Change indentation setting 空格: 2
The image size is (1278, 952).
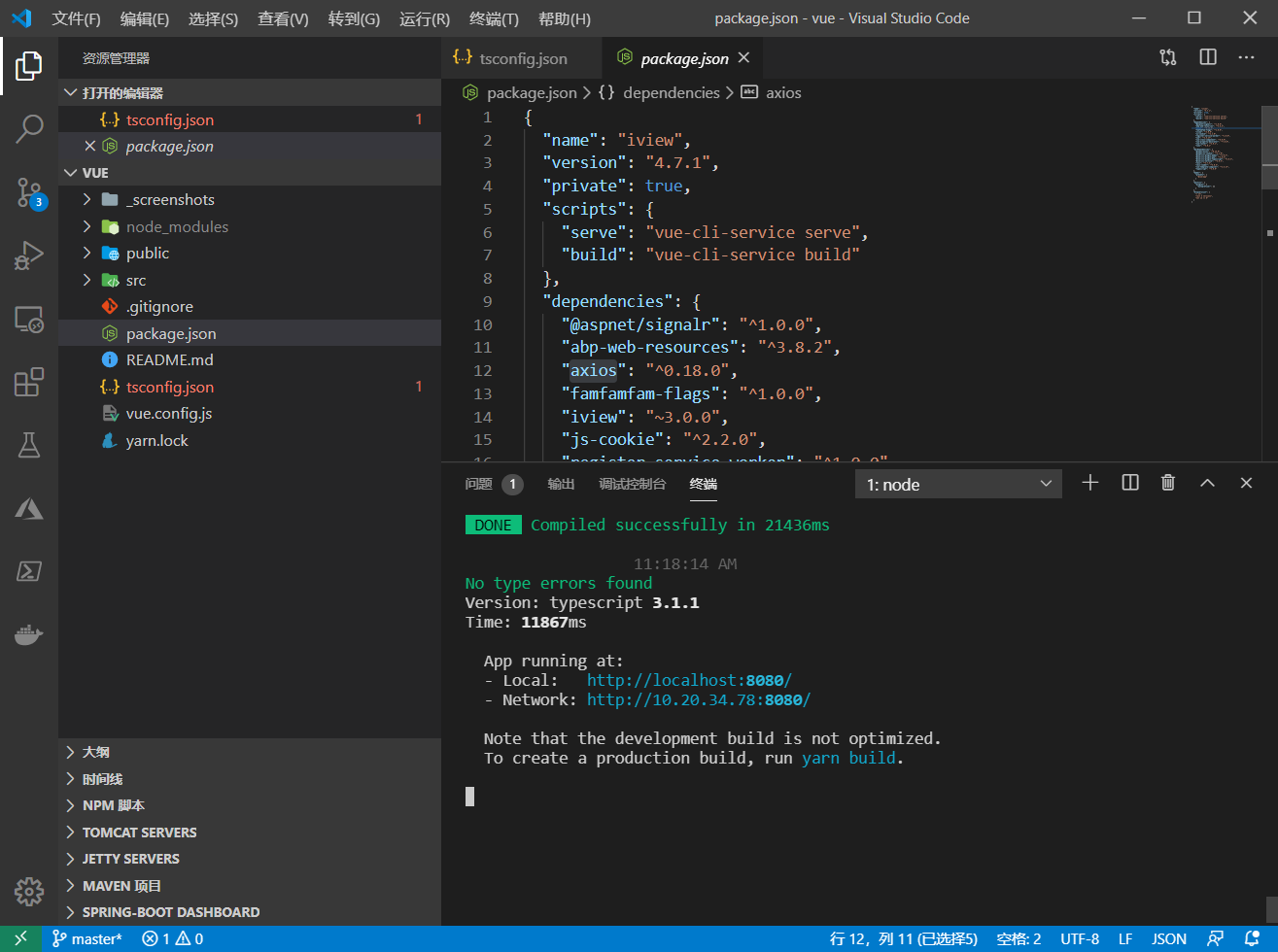point(1019,938)
